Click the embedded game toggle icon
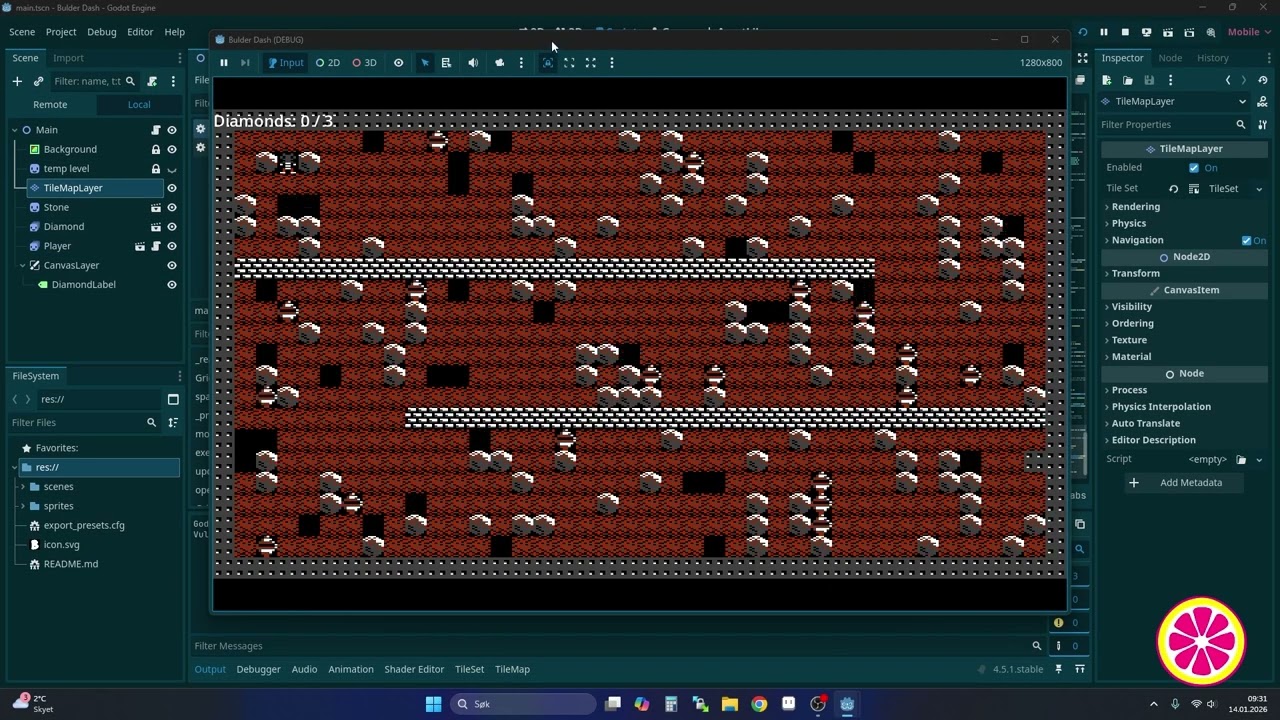 pos(548,62)
